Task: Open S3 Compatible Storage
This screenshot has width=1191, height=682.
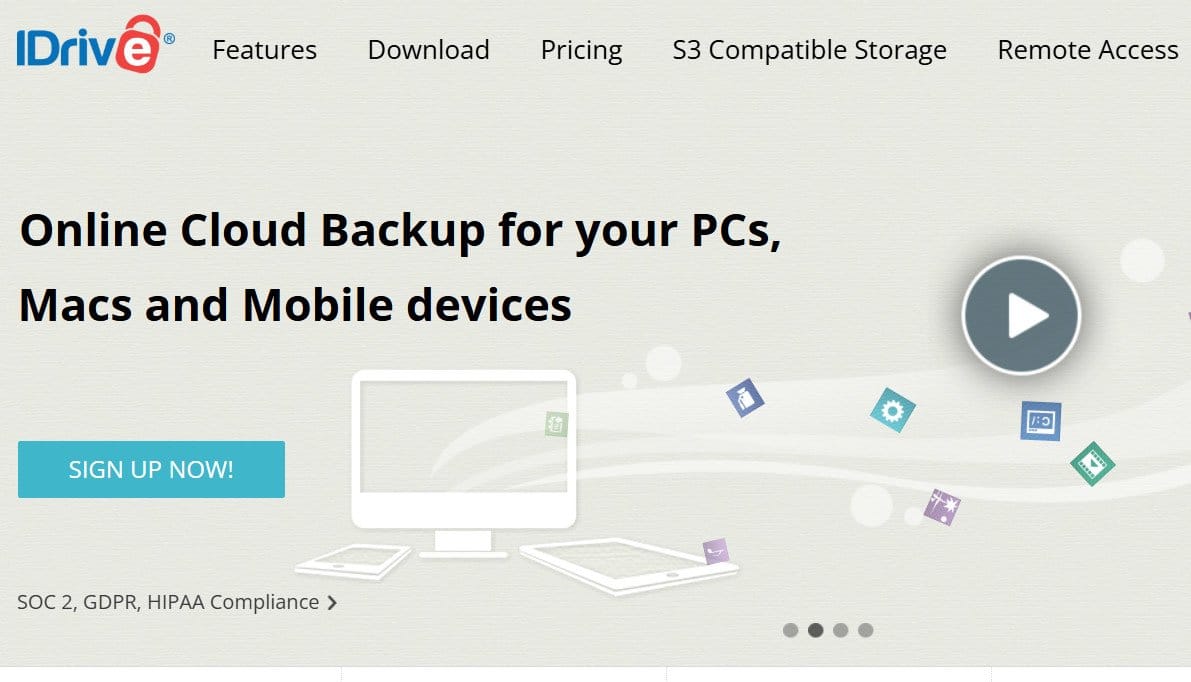Action: tap(808, 49)
